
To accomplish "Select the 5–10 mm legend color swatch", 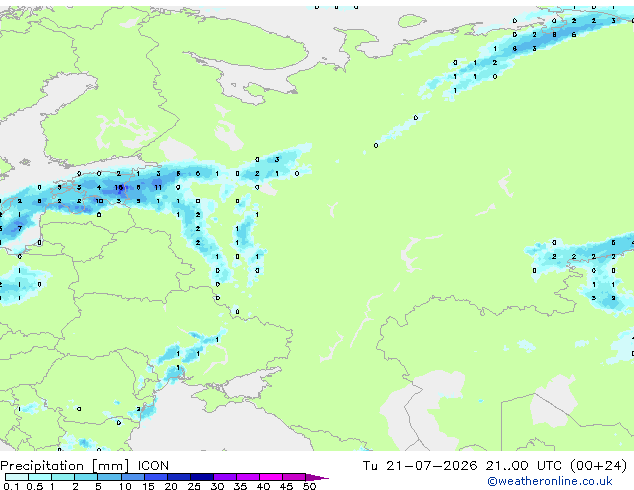I will [x=109, y=477].
